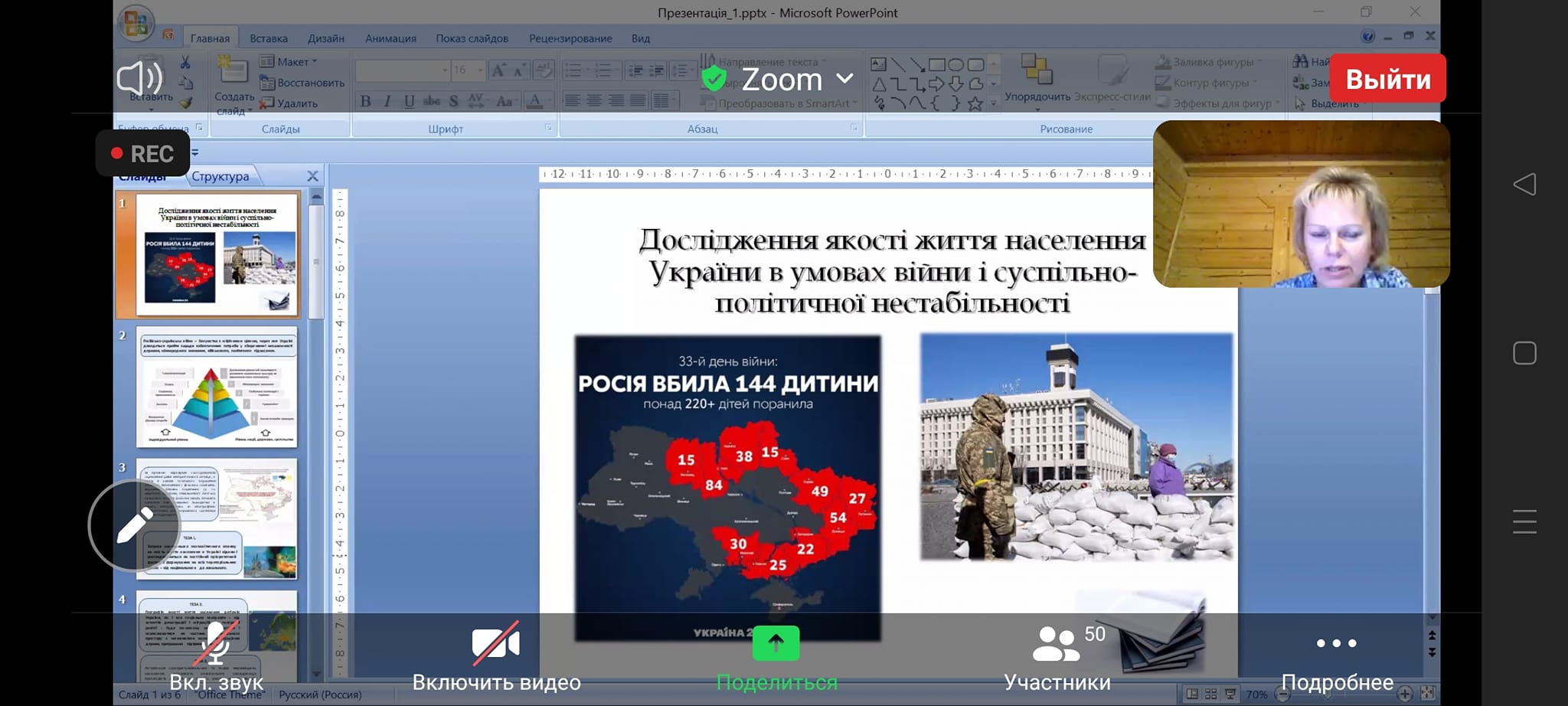Image resolution: width=1568 pixels, height=706 pixels.
Task: Open the Рецензирование ribbon tab
Action: pos(570,38)
